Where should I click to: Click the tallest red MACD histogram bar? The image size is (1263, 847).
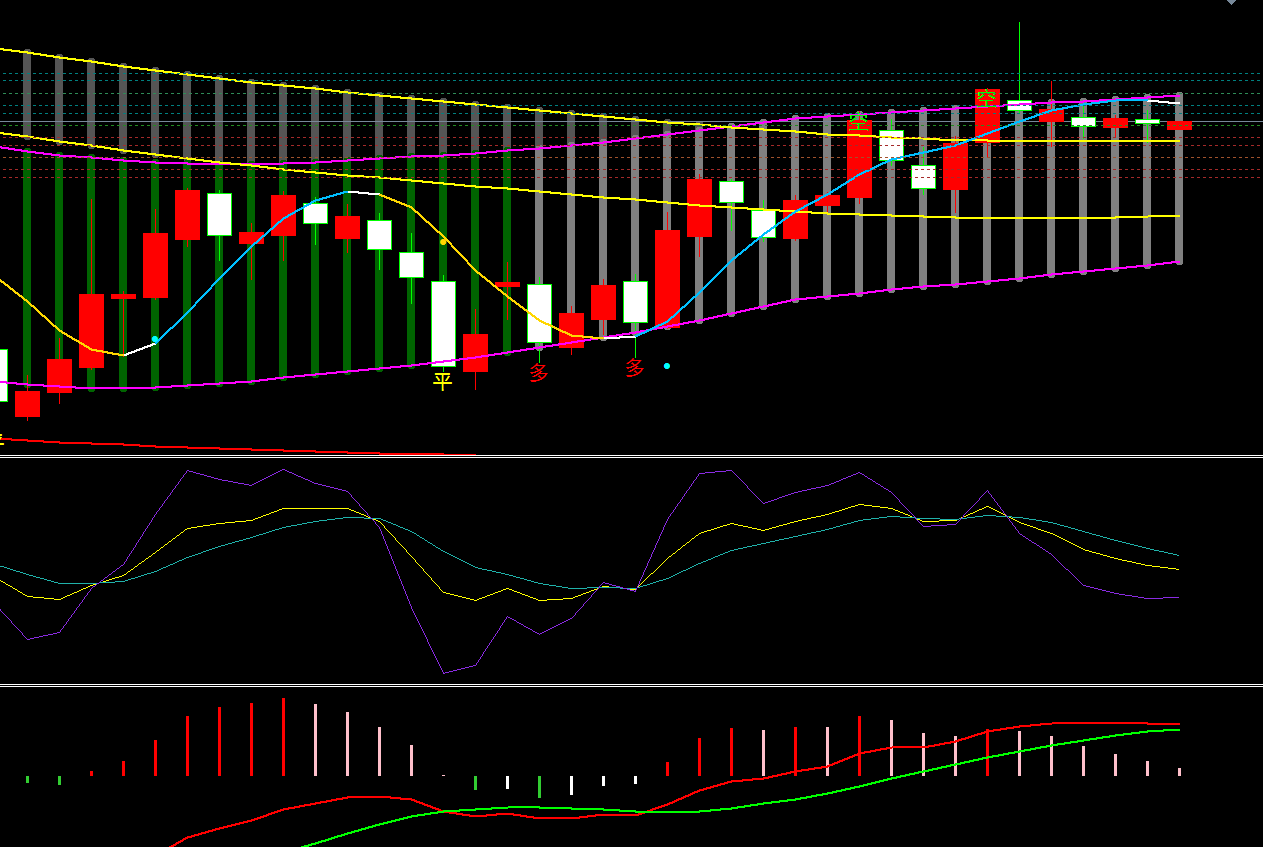(283, 737)
